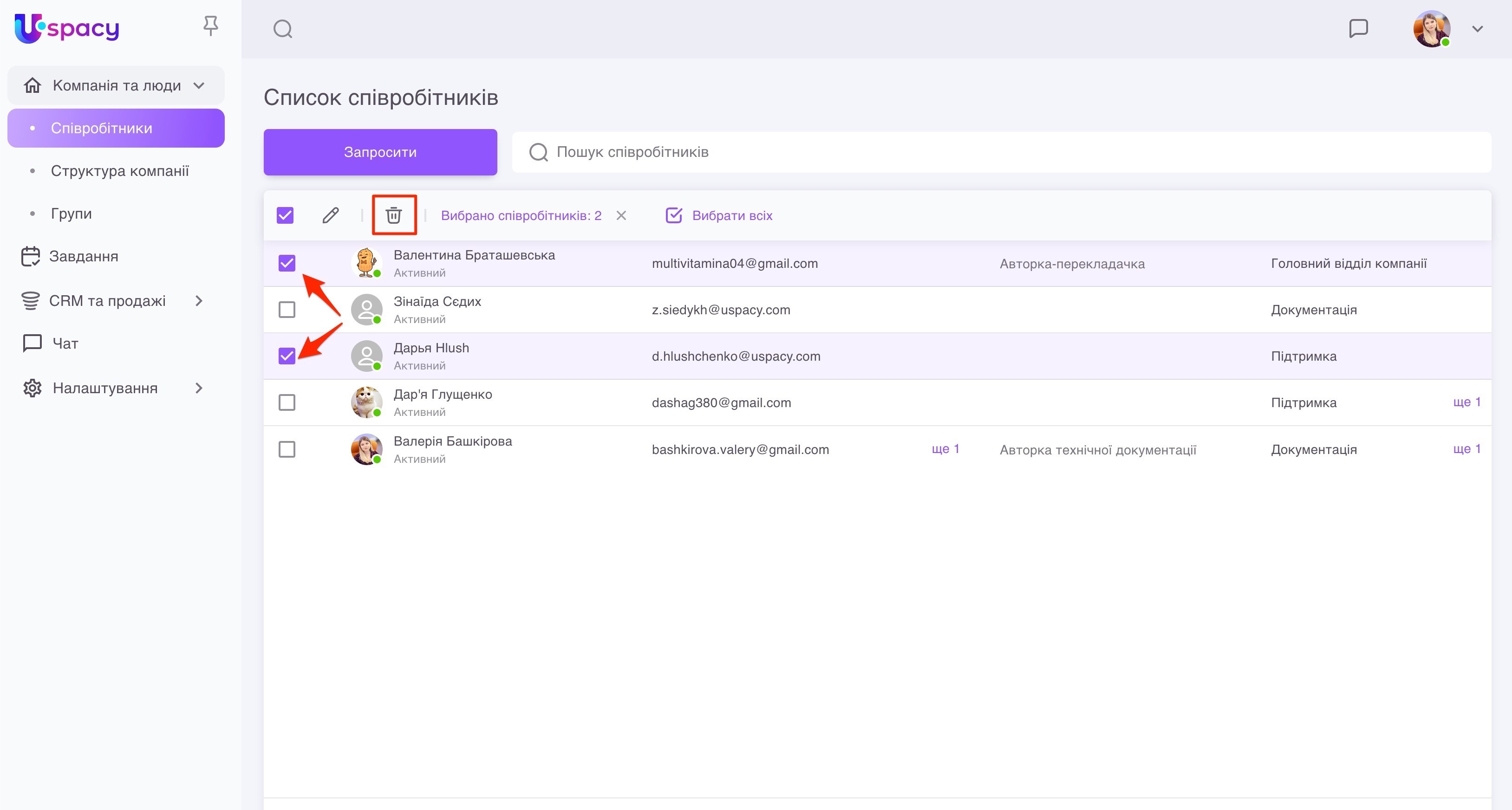This screenshot has height=810, width=1512.
Task: Open Завдання section in sidebar
Action: point(83,256)
